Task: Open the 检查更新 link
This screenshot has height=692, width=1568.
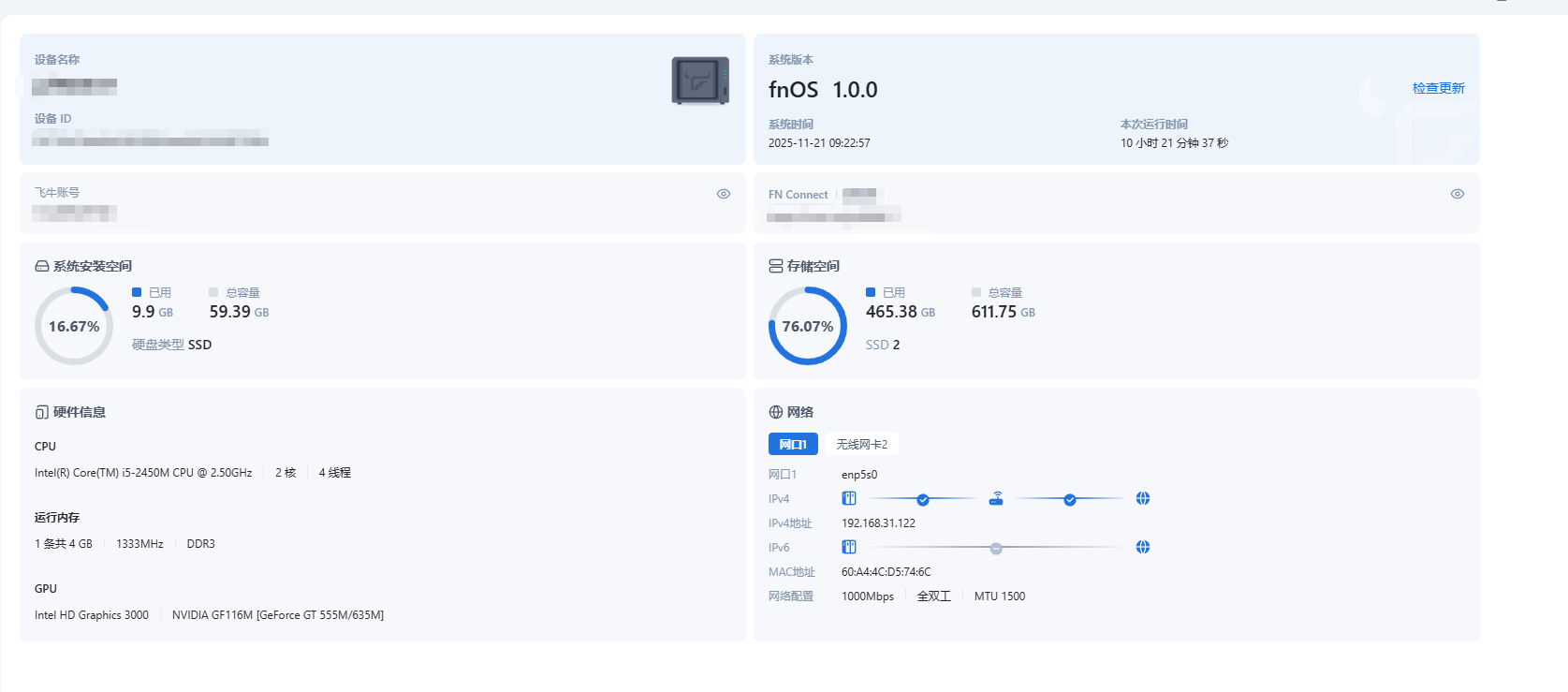Action: [1439, 88]
